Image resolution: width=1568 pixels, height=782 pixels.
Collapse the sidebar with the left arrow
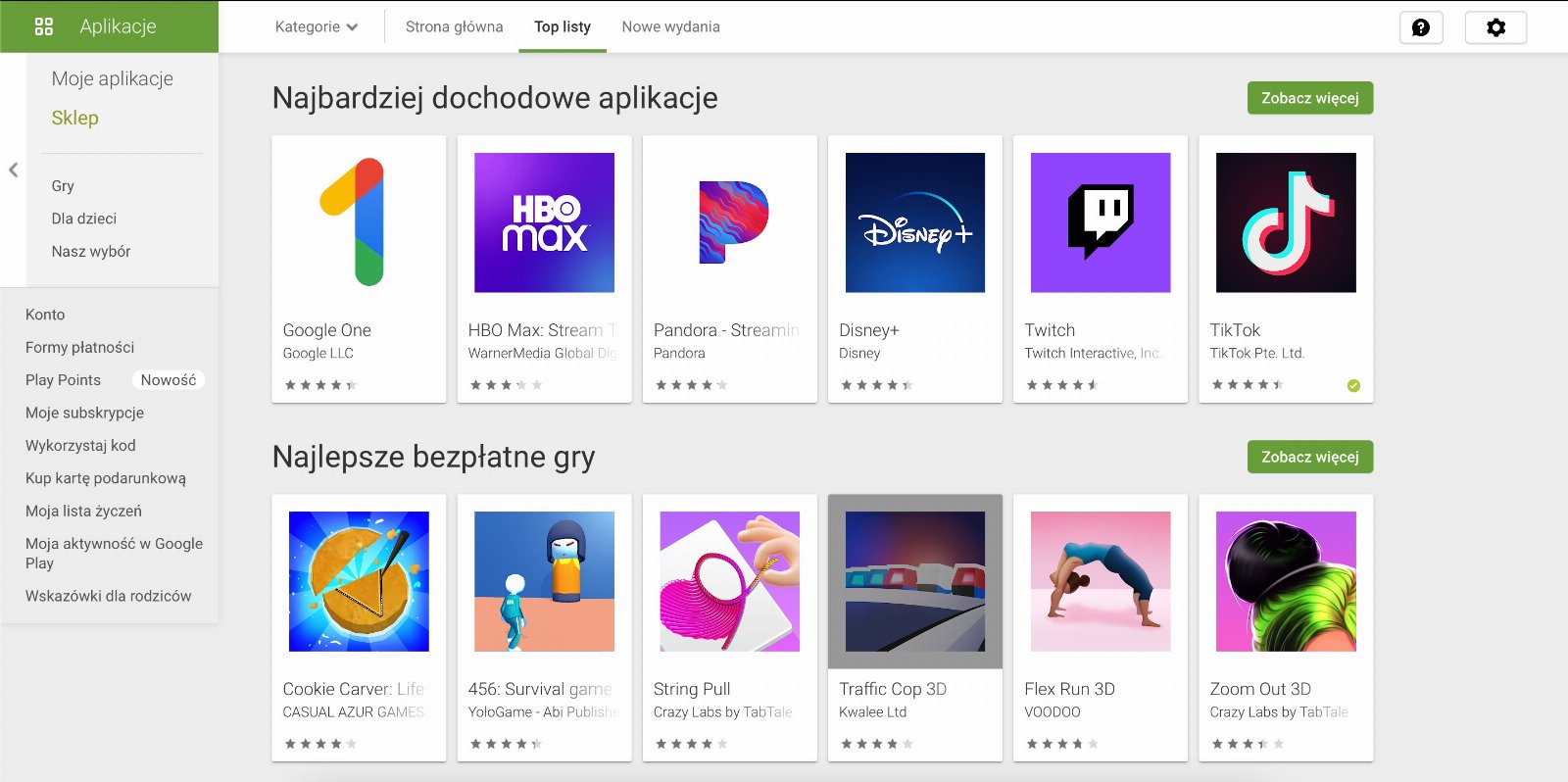coord(14,170)
